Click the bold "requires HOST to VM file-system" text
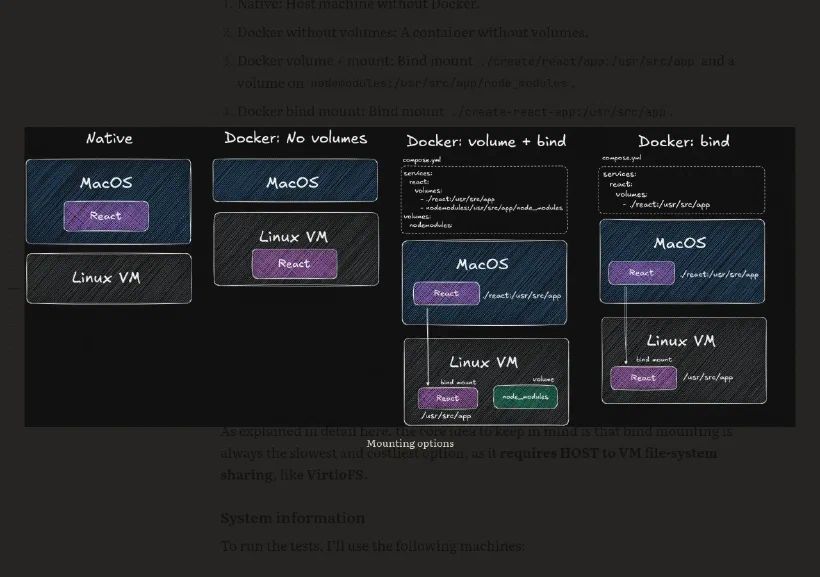This screenshot has height=577, width=820. click(x=608, y=453)
